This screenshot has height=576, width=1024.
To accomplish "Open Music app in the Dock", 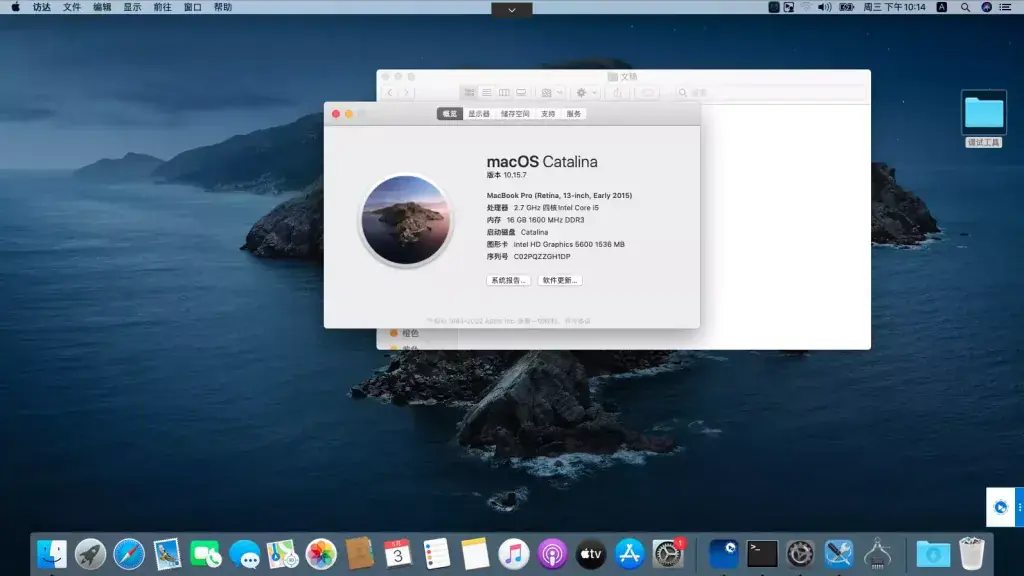I will tap(513, 554).
